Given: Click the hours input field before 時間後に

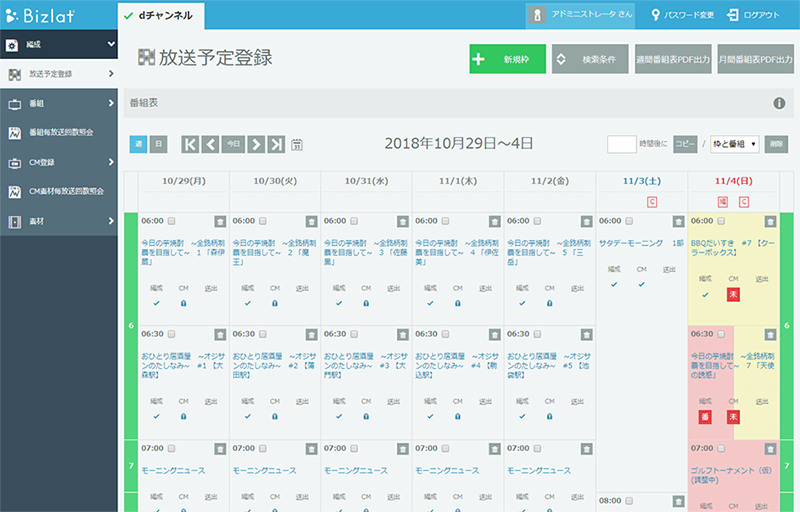Looking at the screenshot, I should (621, 144).
